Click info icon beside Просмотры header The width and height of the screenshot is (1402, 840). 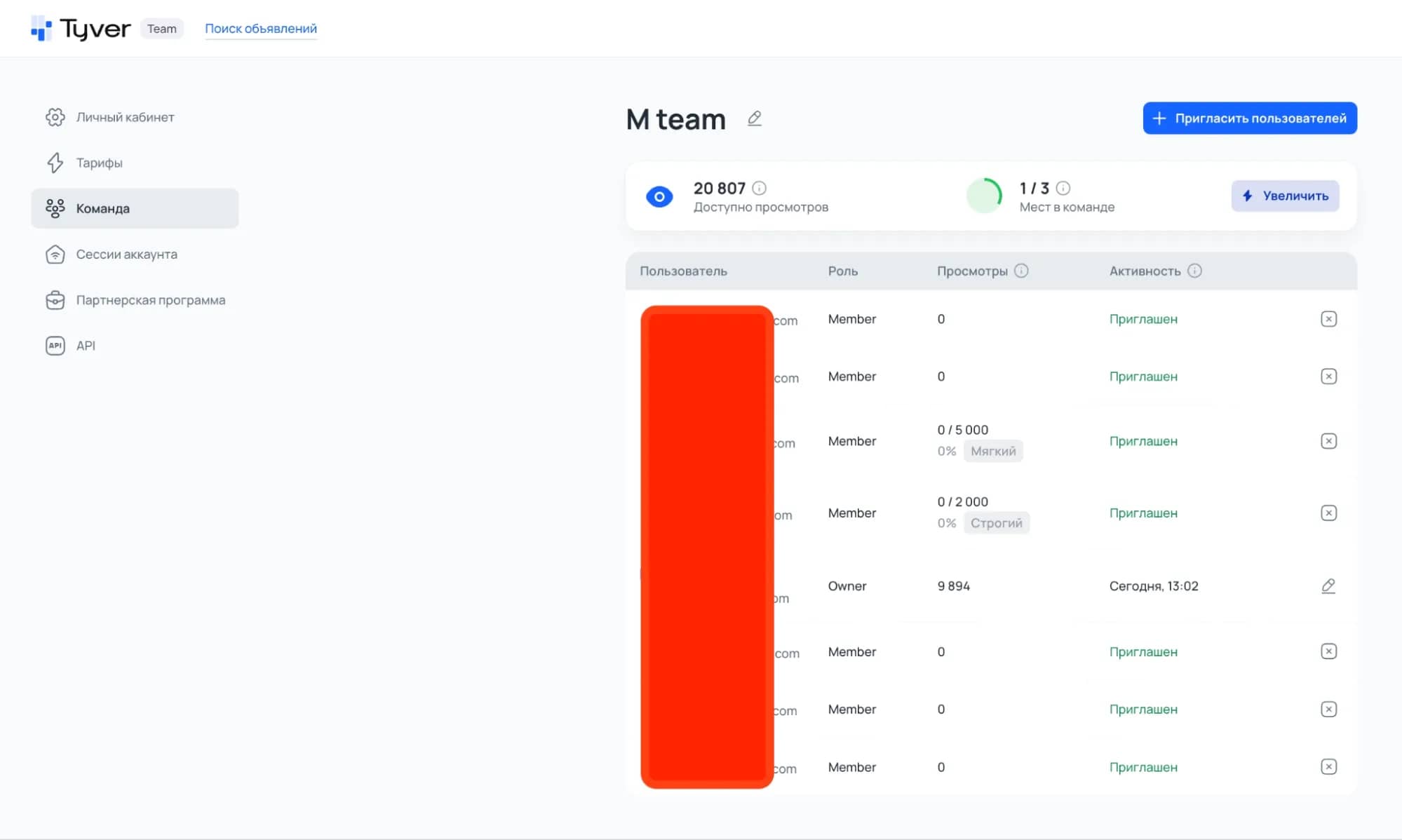pos(1021,271)
